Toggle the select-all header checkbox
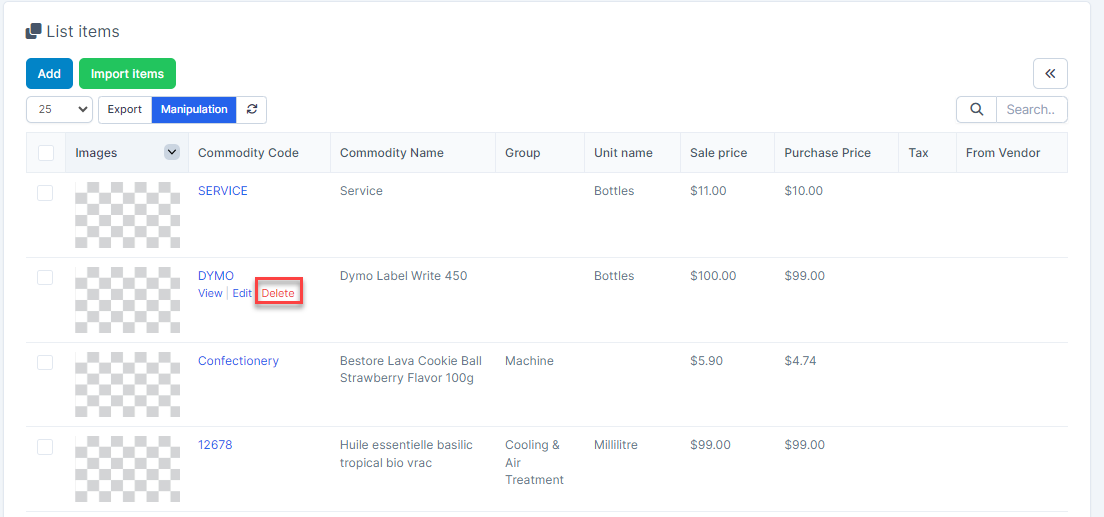 coord(46,153)
